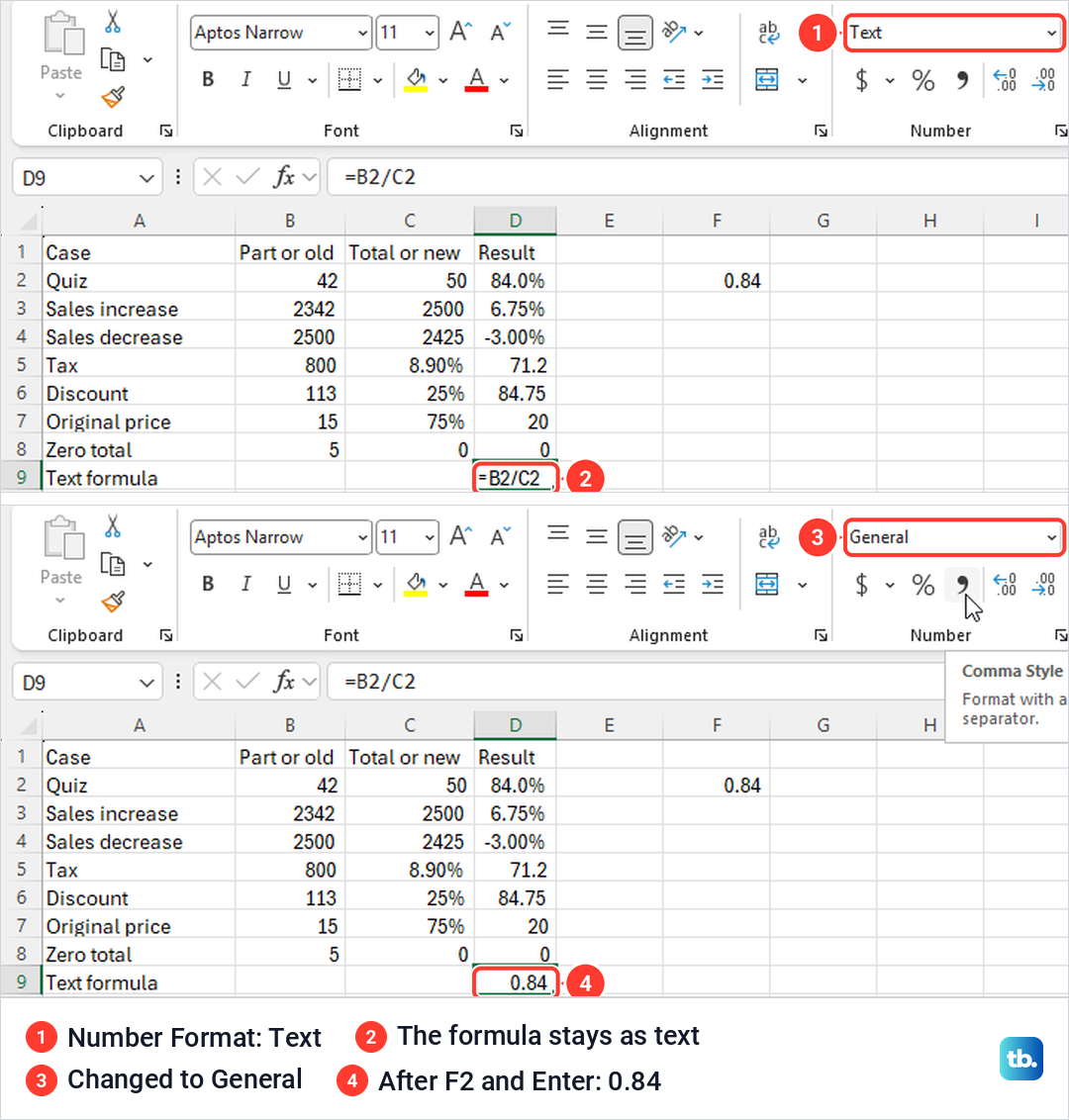Select Format Painter in the Text-format ribbon
Viewport: 1069px width, 1120px height.
click(x=113, y=96)
